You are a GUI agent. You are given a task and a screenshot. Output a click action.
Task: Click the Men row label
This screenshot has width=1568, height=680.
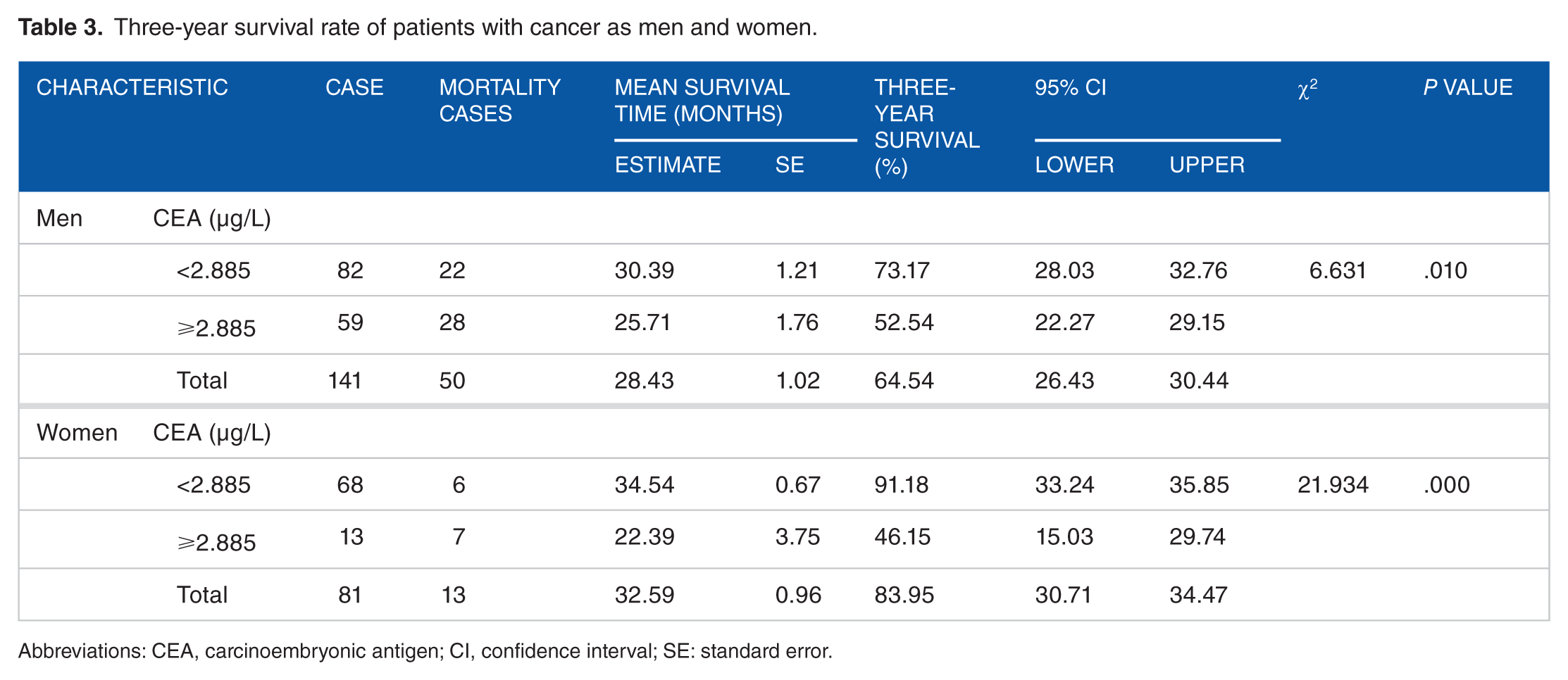(59, 218)
